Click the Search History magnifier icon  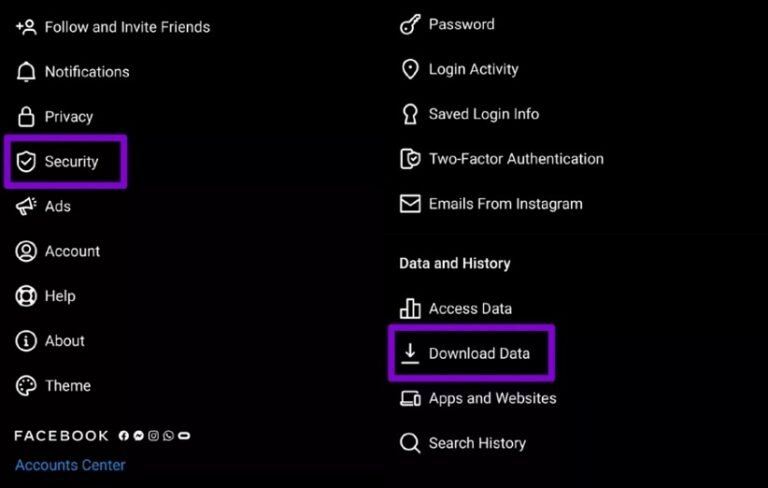coord(409,443)
